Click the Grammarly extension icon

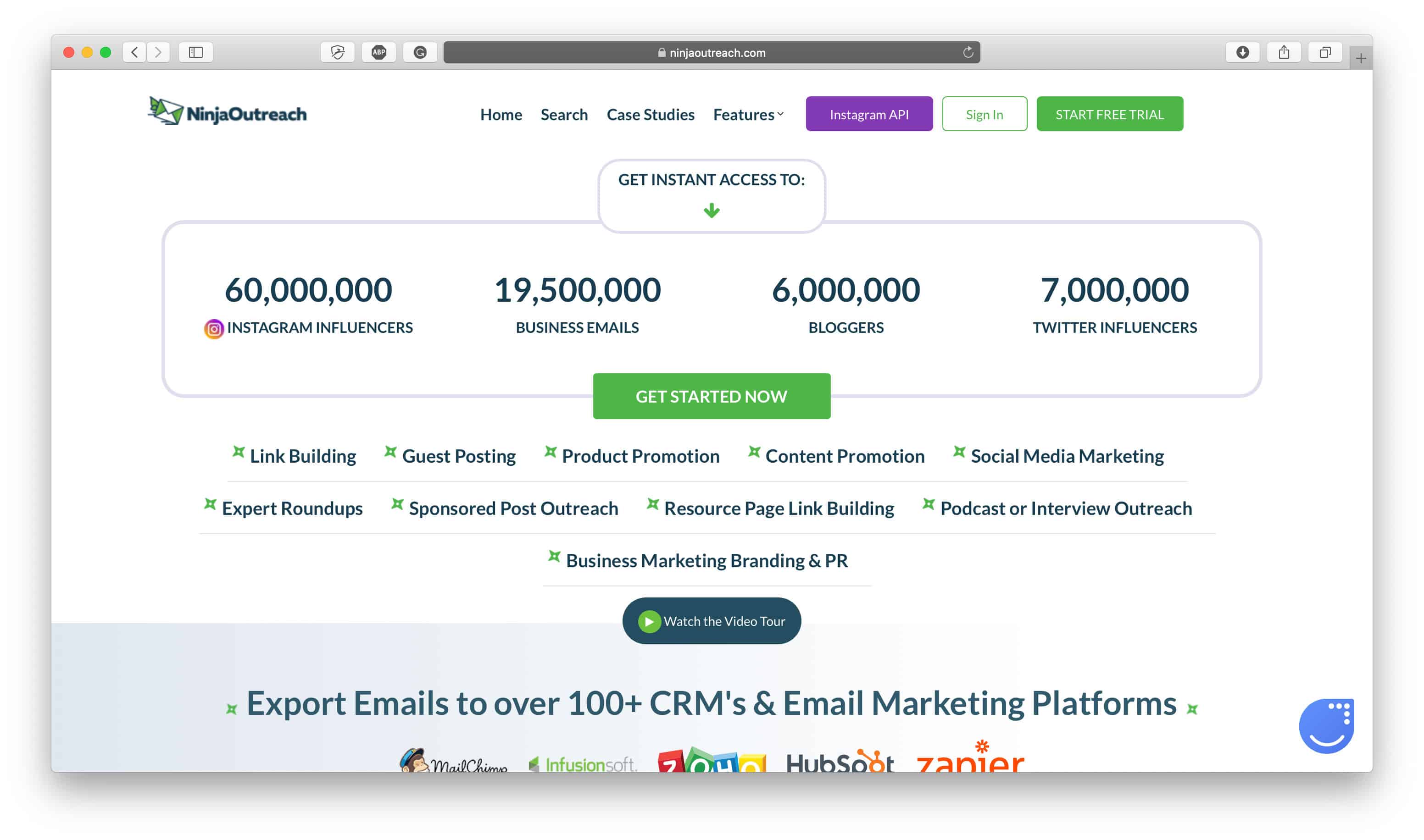coord(420,53)
